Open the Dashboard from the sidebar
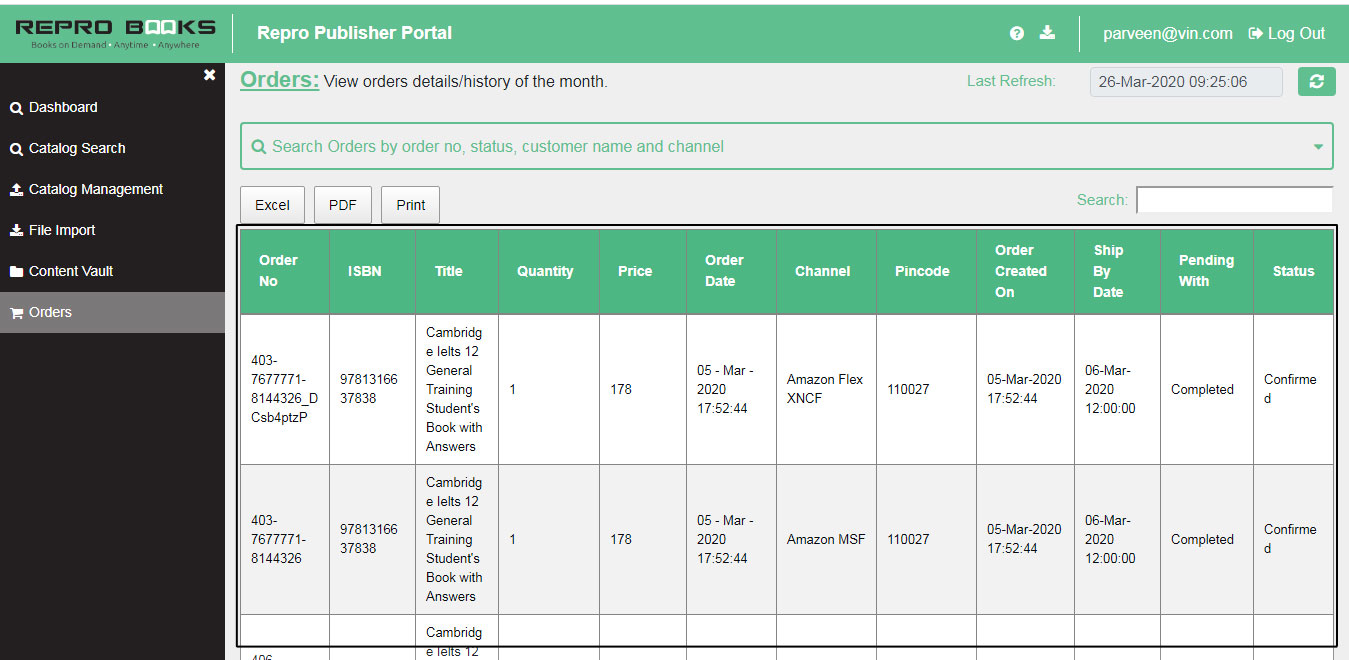Viewport: 1349px width, 660px height. [60, 107]
